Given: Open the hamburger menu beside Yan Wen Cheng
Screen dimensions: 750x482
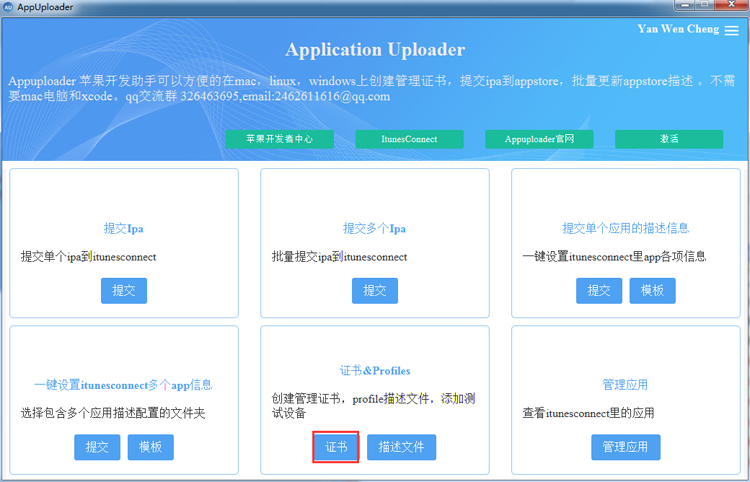Looking at the screenshot, I should 731,30.
